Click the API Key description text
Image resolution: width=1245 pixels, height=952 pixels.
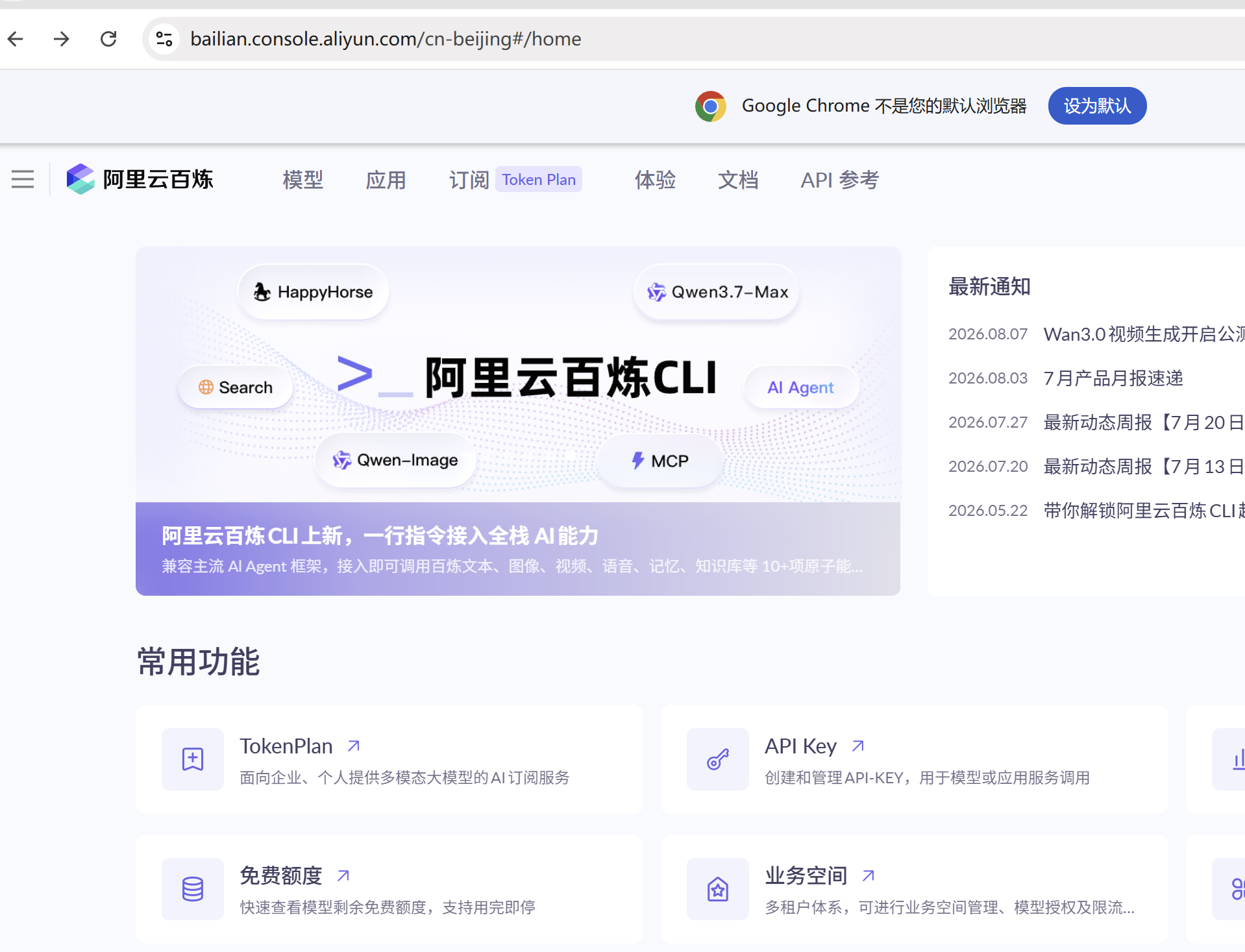point(927,777)
